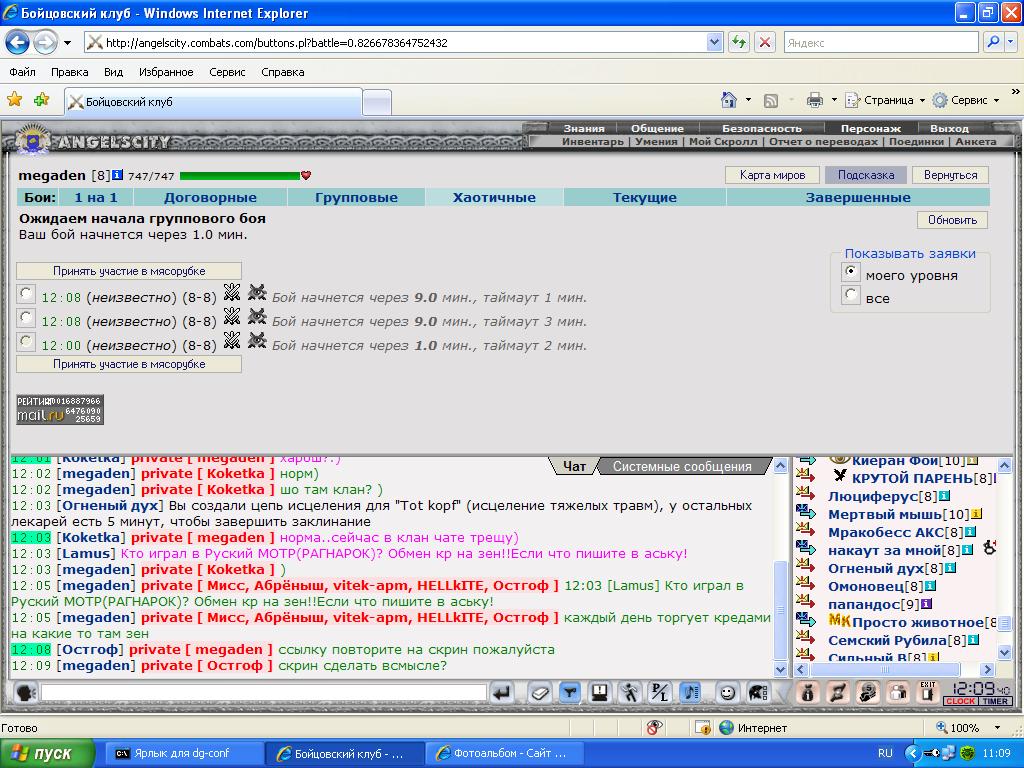
Task: Click the IE Refresh icon in address bar
Action: pos(739,42)
